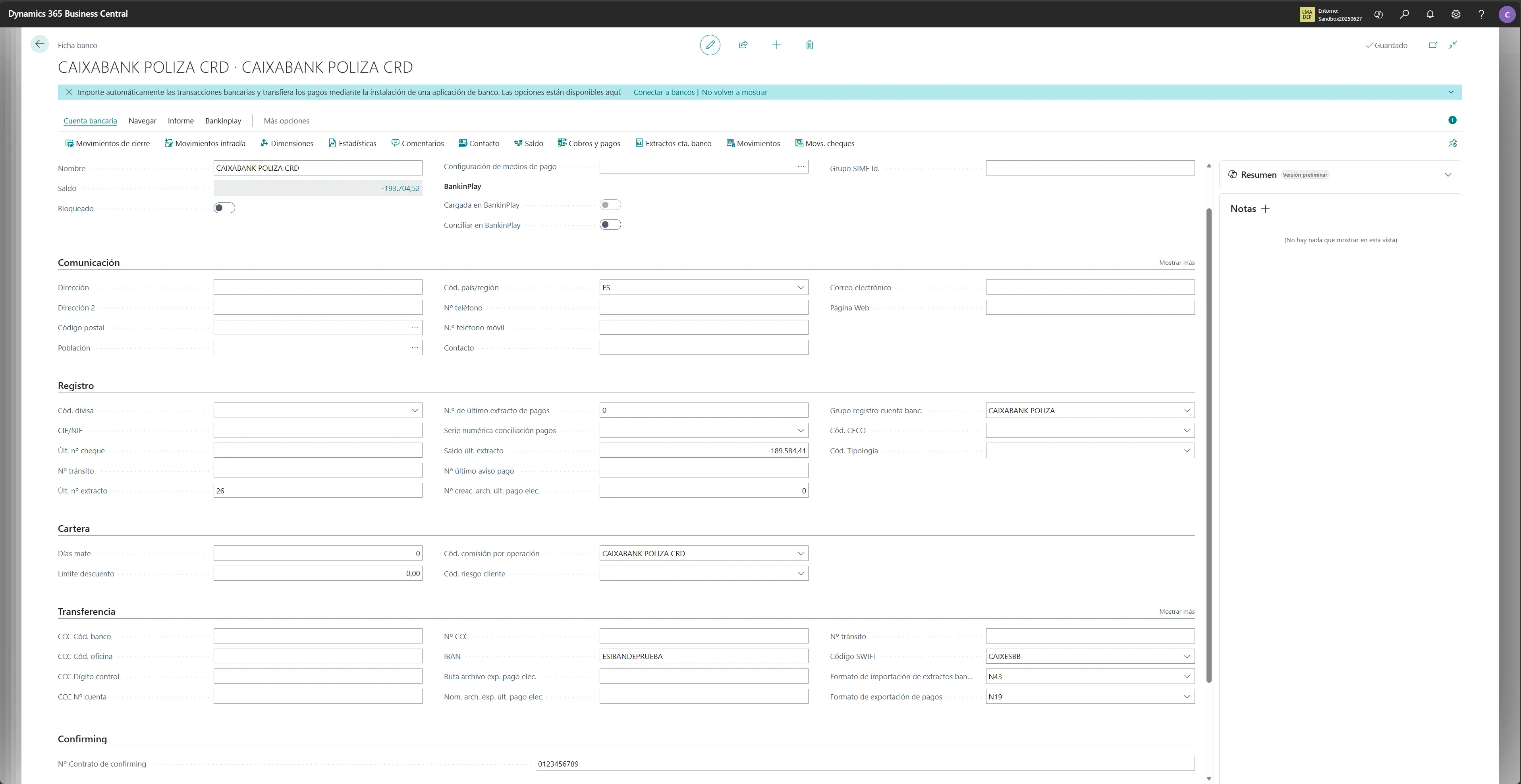The height and width of the screenshot is (784, 1521).
Task: Open Cód. comisión por operación dropdown
Action: coord(801,554)
